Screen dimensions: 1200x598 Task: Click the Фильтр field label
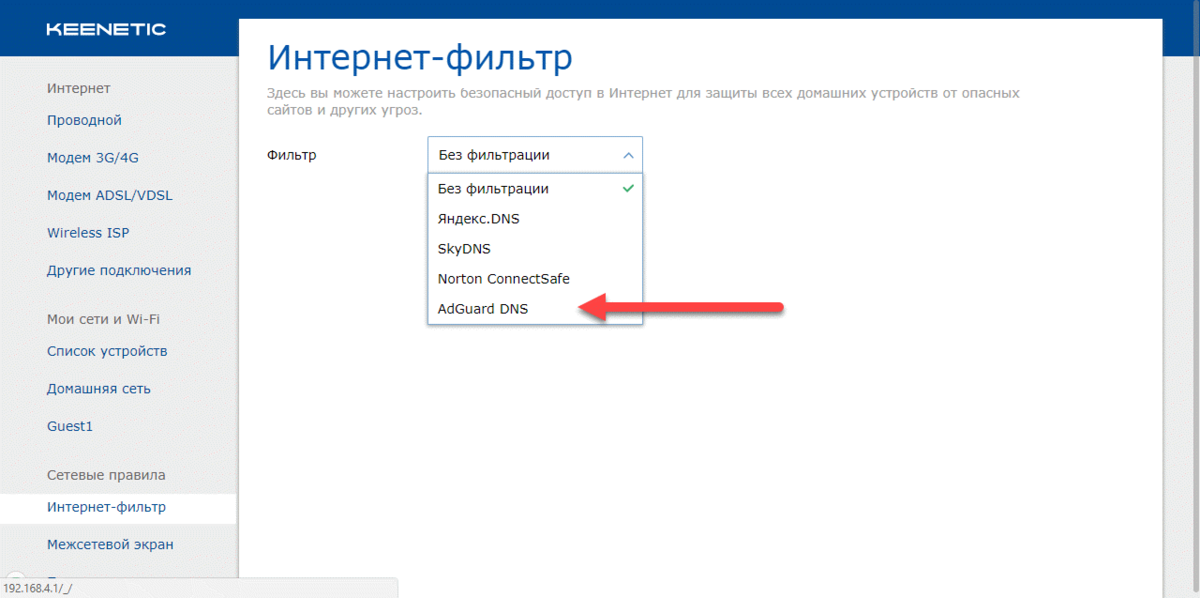point(292,155)
